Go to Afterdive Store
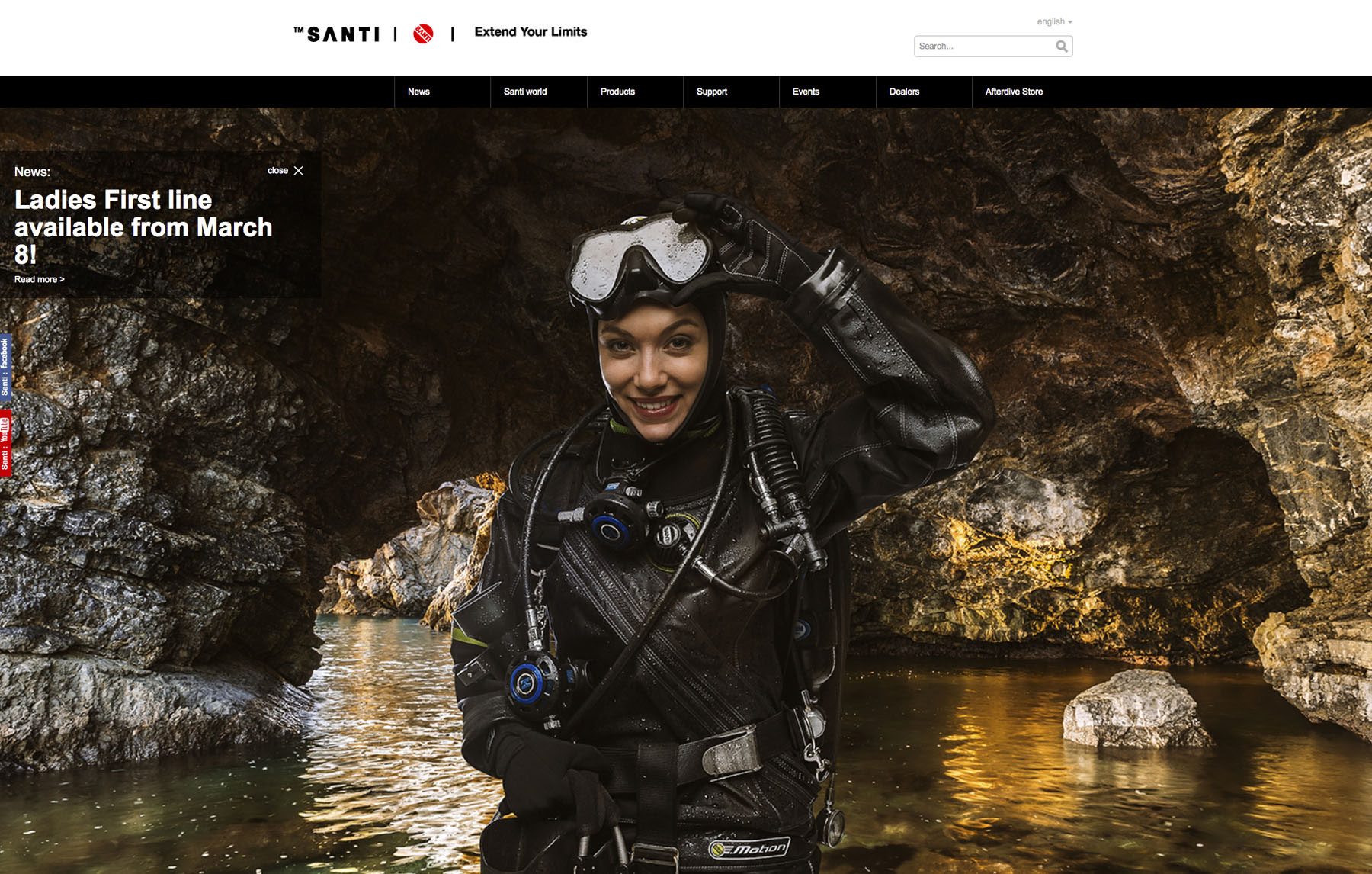This screenshot has width=1372, height=874. coord(1014,92)
